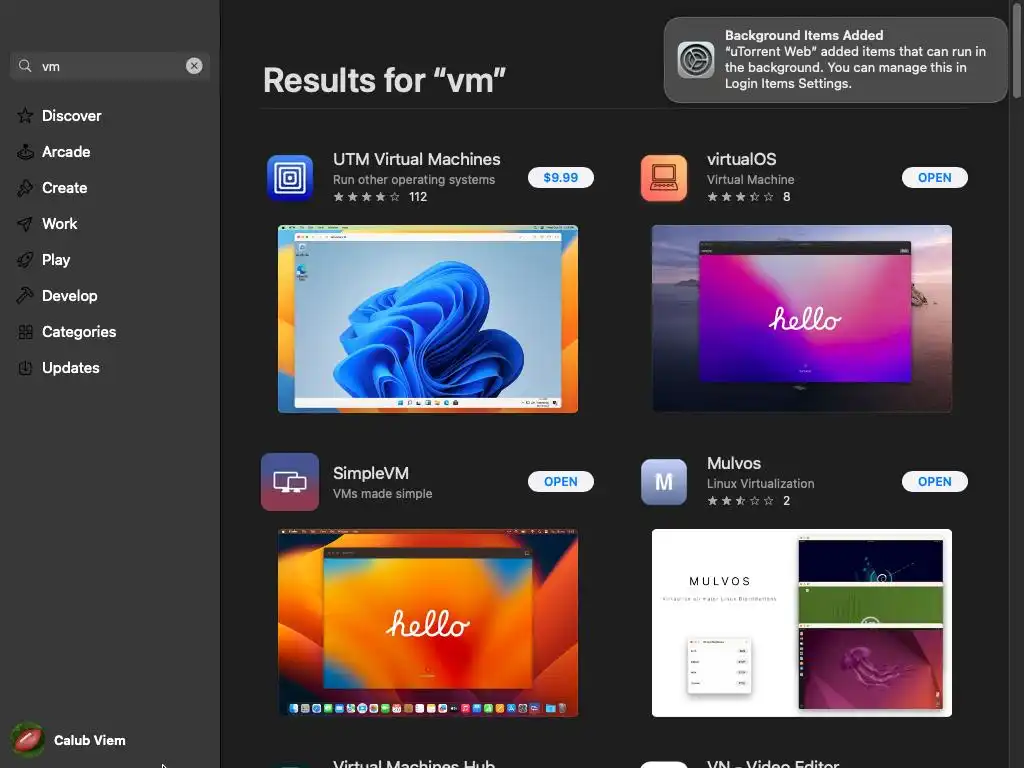
Task: Open the virtualOS title link
Action: tap(741, 159)
